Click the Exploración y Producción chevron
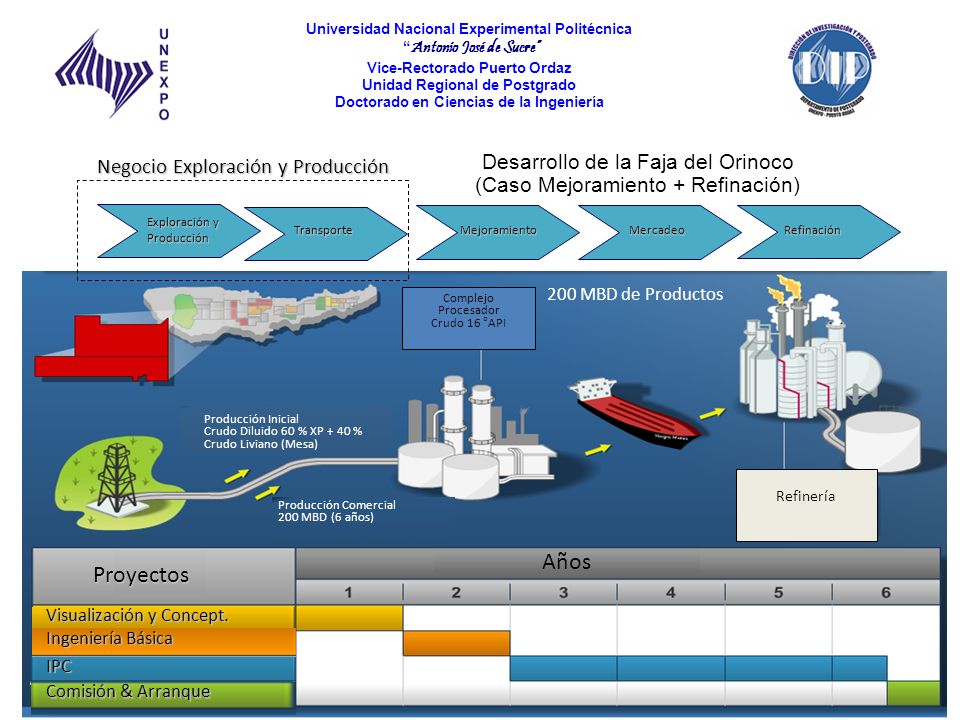This screenshot has height=720, width=960. point(178,231)
